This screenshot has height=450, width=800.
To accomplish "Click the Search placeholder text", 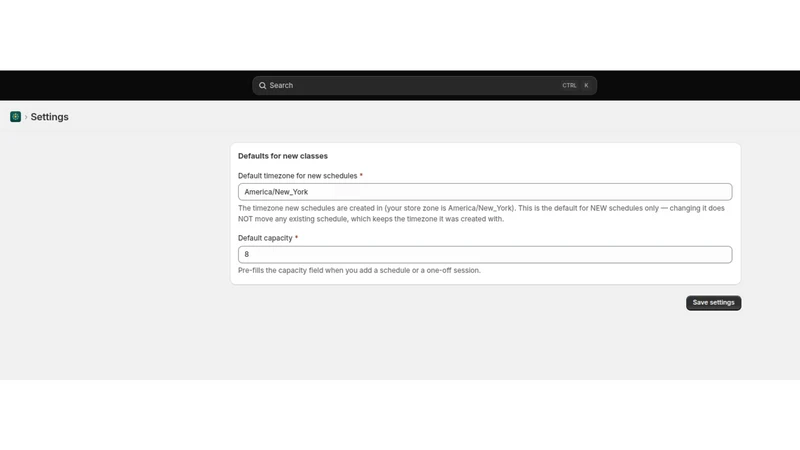I will point(281,86).
